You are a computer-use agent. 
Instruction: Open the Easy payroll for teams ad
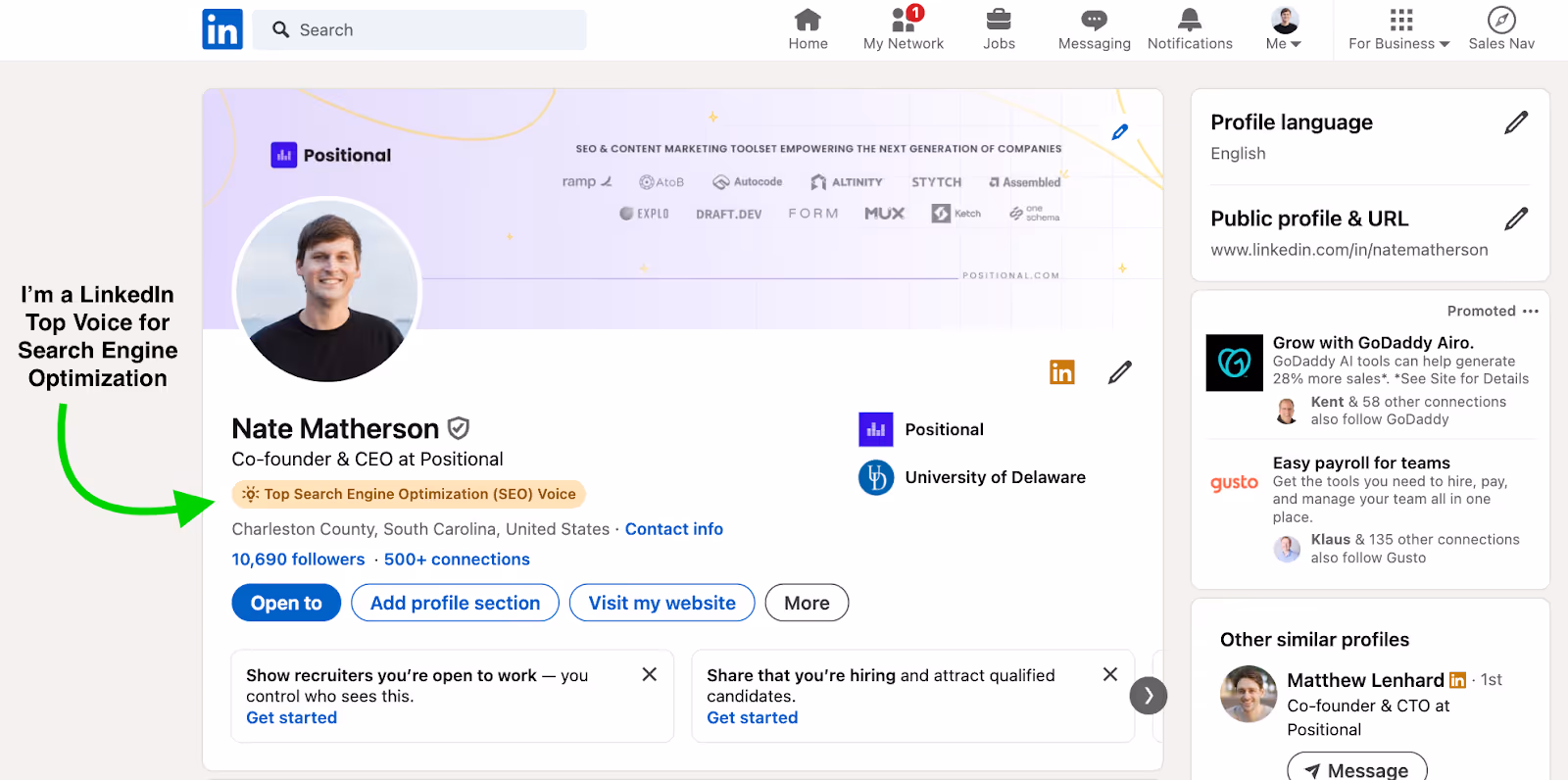point(1361,463)
